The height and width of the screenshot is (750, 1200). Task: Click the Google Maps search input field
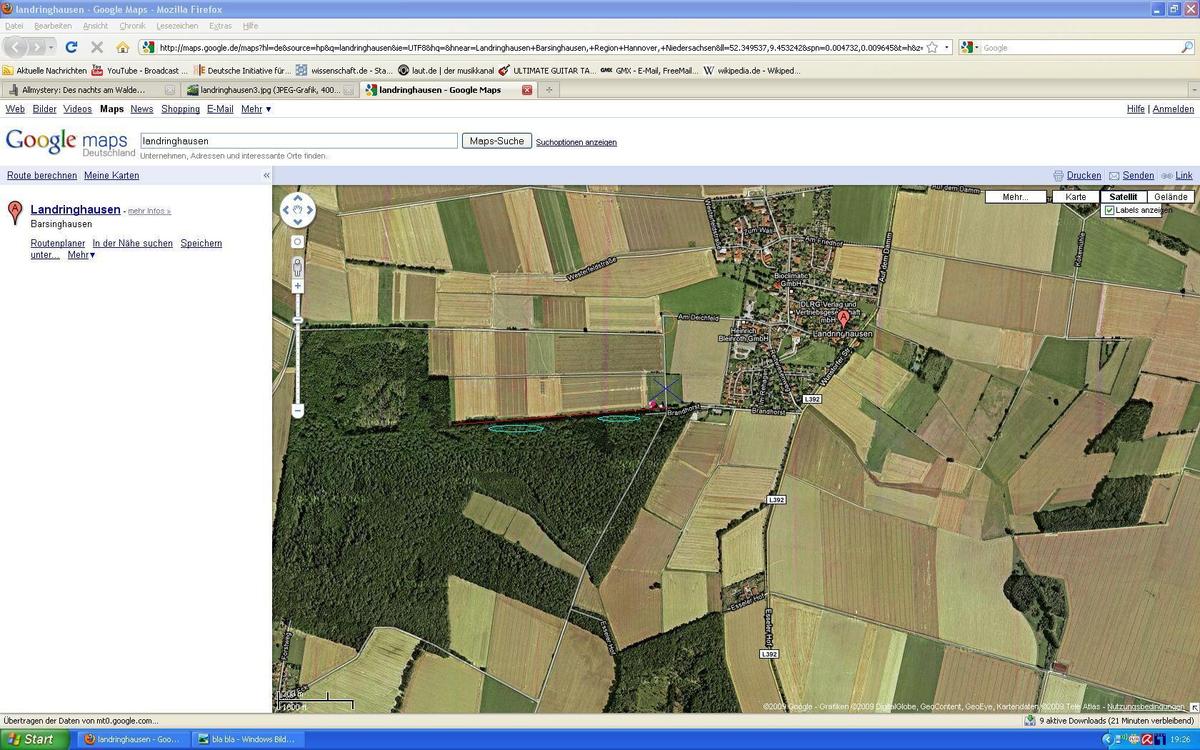point(298,141)
